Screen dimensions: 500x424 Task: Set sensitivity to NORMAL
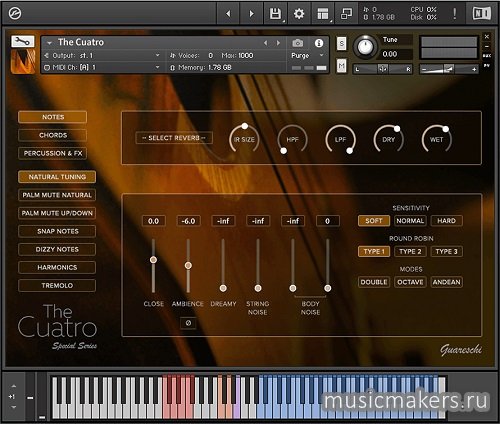pos(410,221)
